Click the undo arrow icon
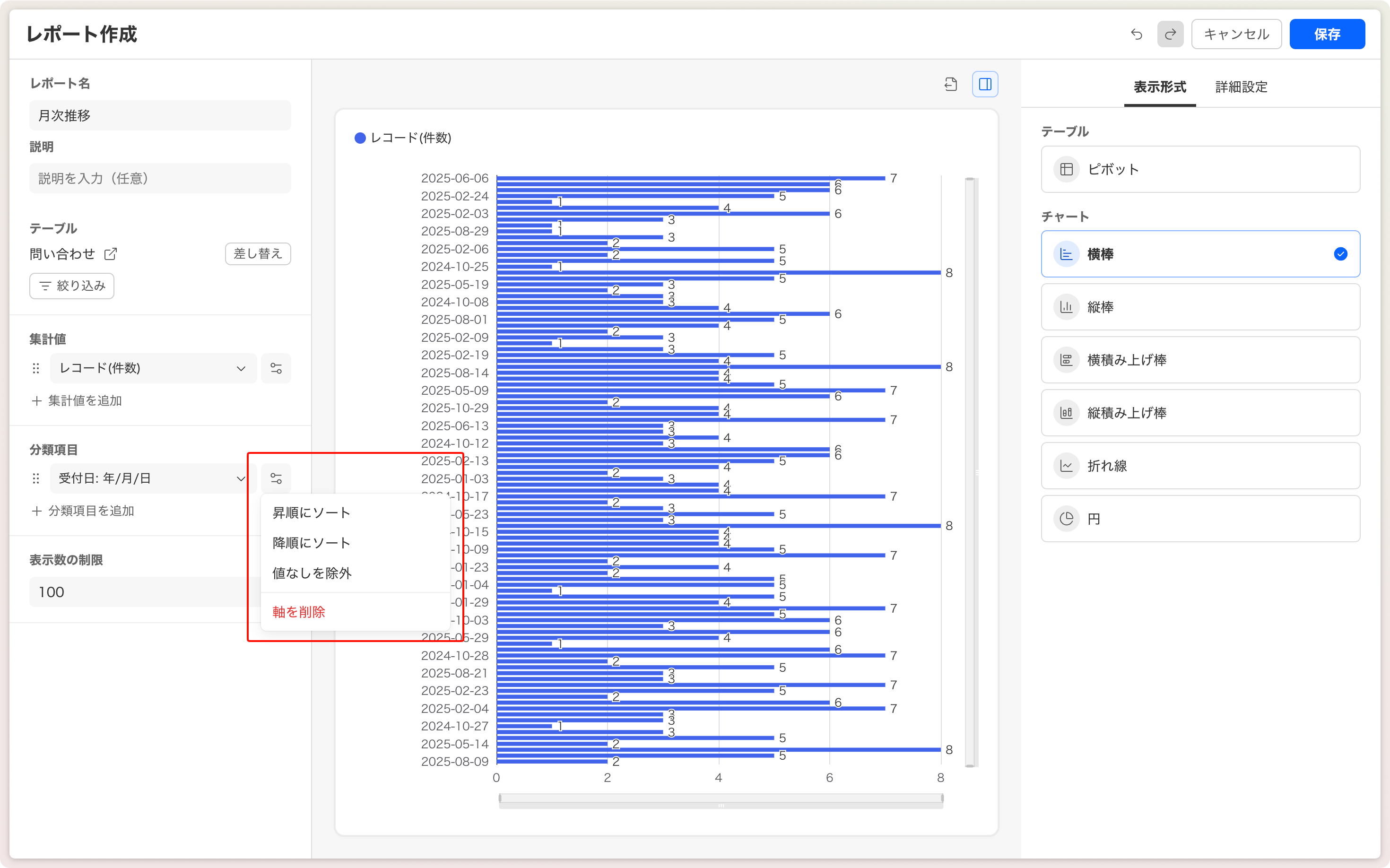 point(1136,35)
